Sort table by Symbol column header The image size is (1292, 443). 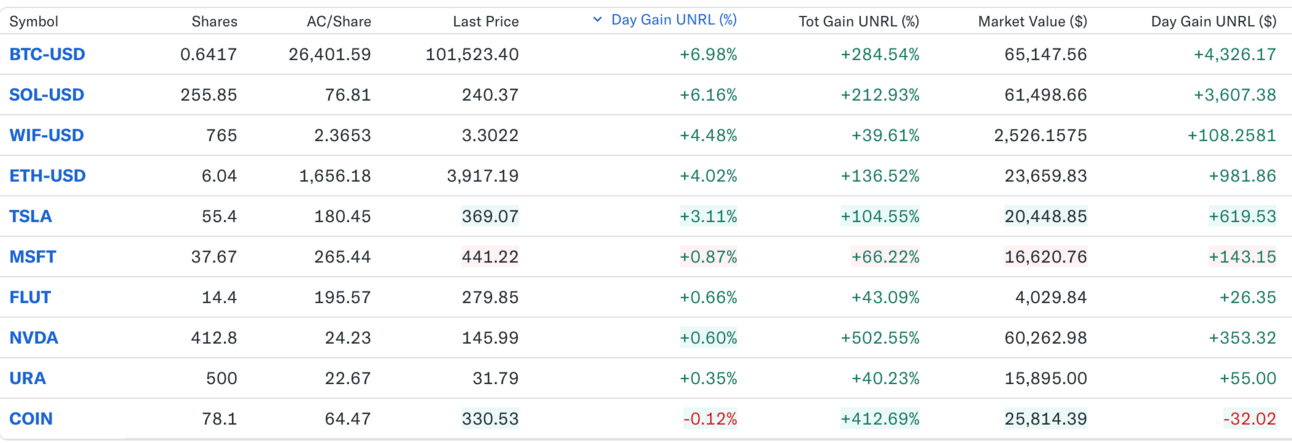point(34,21)
